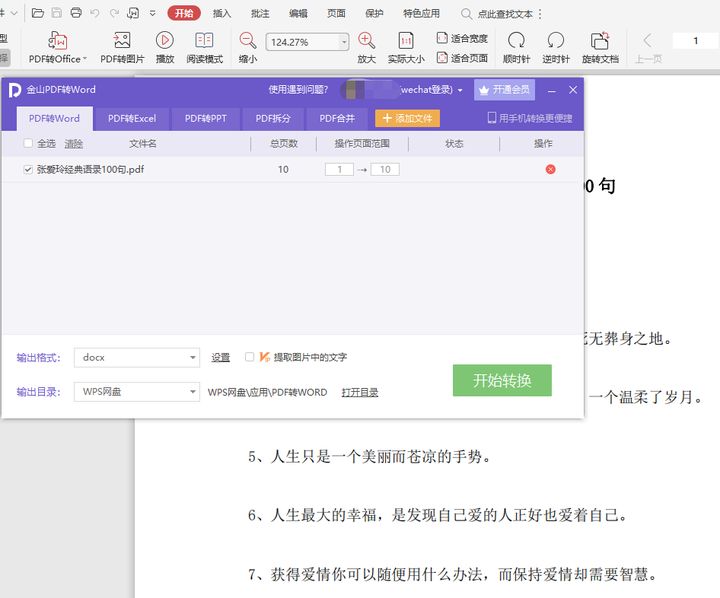Click the 使用遇到问题? help link
The width and height of the screenshot is (720, 598).
click(298, 90)
